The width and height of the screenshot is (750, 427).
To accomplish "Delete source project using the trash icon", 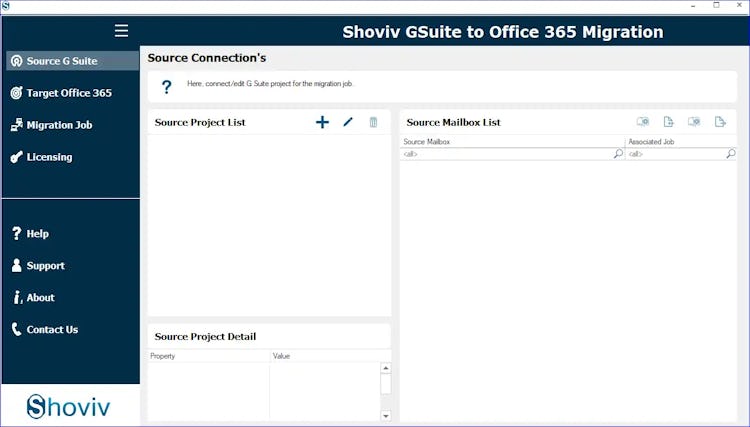I will click(x=373, y=122).
